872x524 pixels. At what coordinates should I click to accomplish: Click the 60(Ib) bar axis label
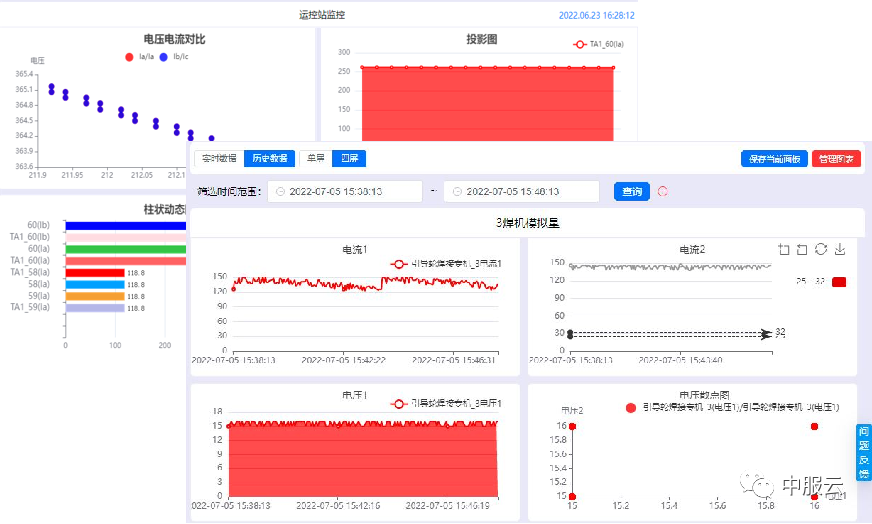(38, 225)
